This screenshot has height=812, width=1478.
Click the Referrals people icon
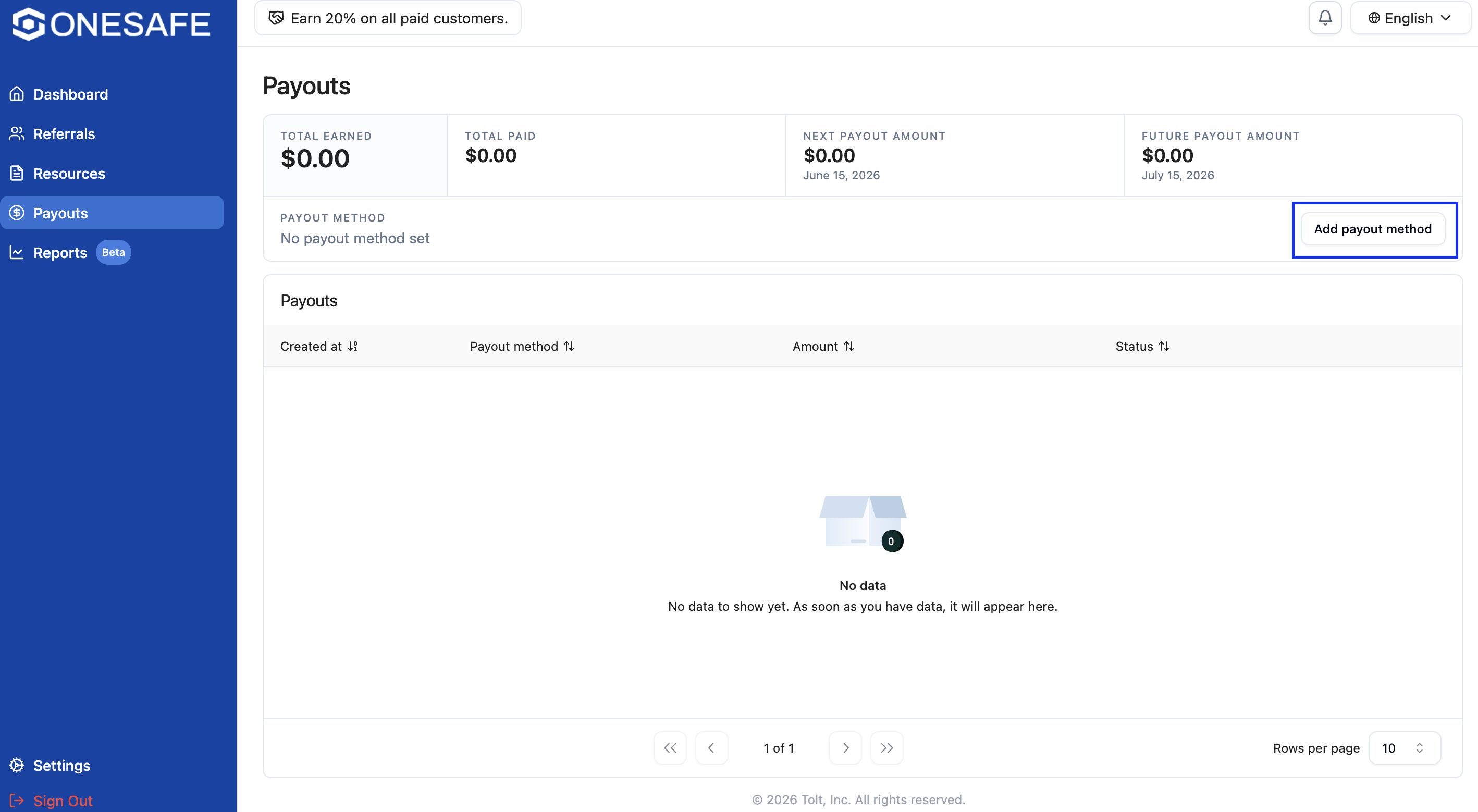[x=17, y=133]
